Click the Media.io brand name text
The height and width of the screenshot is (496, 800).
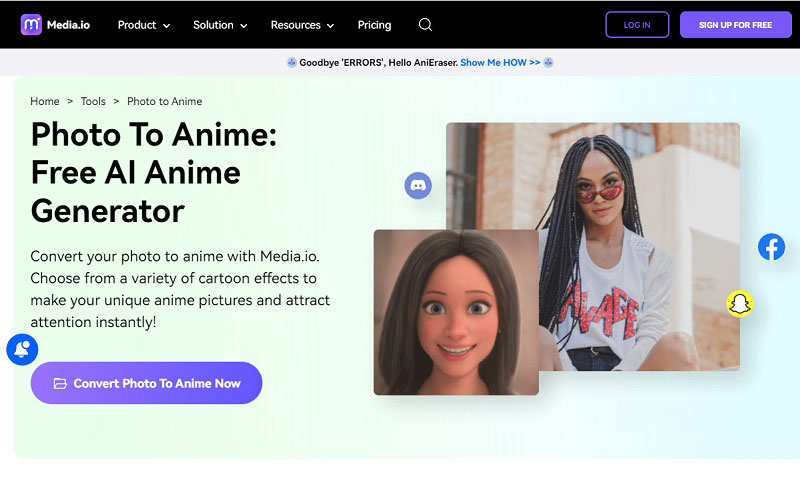[x=68, y=25]
